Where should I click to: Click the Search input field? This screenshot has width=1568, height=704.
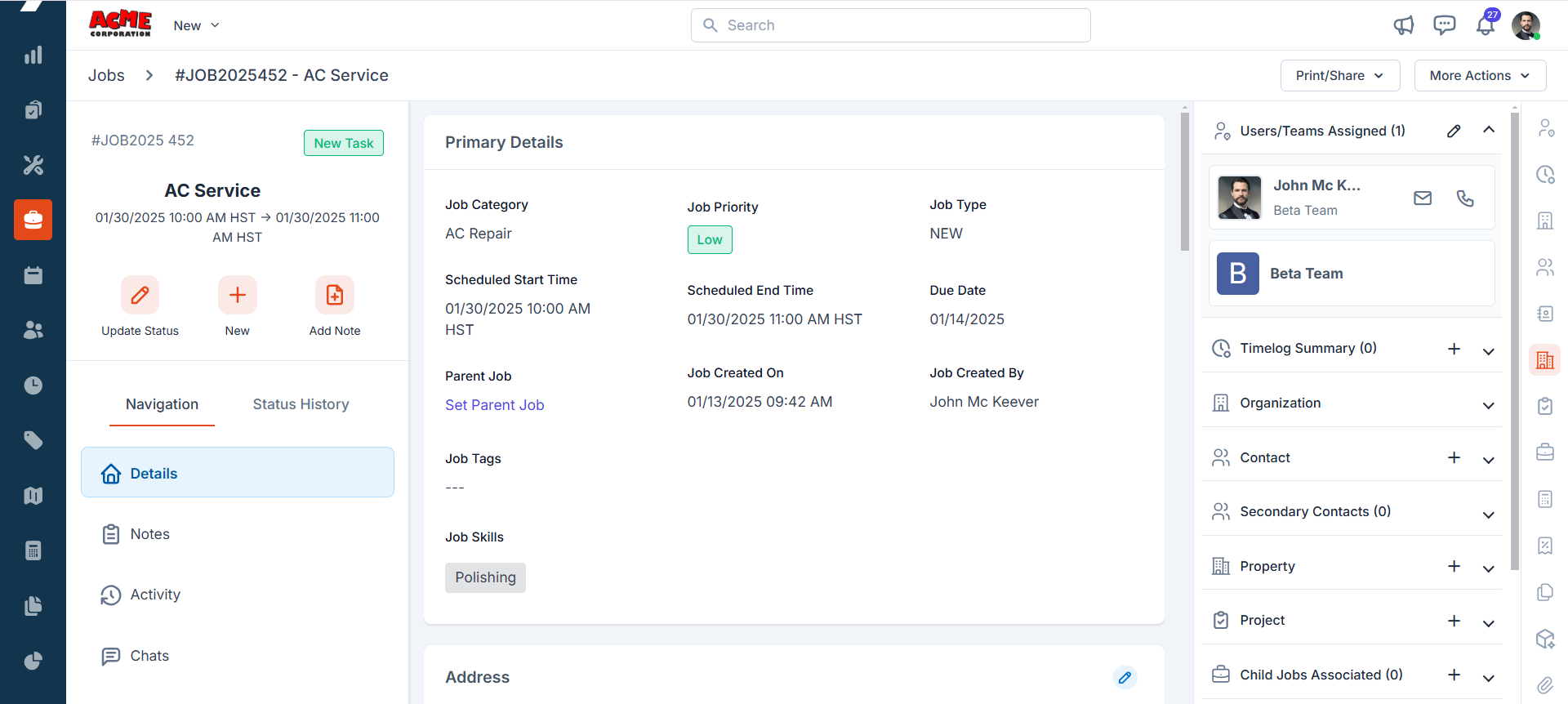[890, 25]
